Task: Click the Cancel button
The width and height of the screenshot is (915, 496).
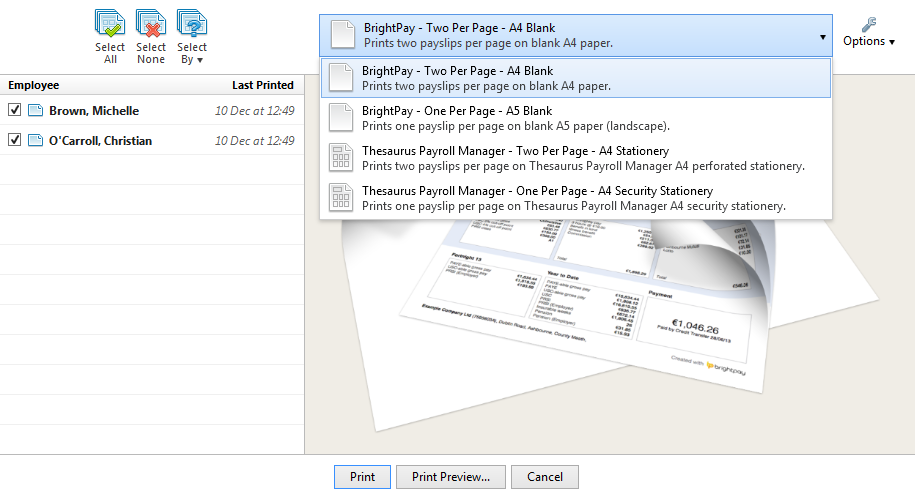Action: [545, 477]
